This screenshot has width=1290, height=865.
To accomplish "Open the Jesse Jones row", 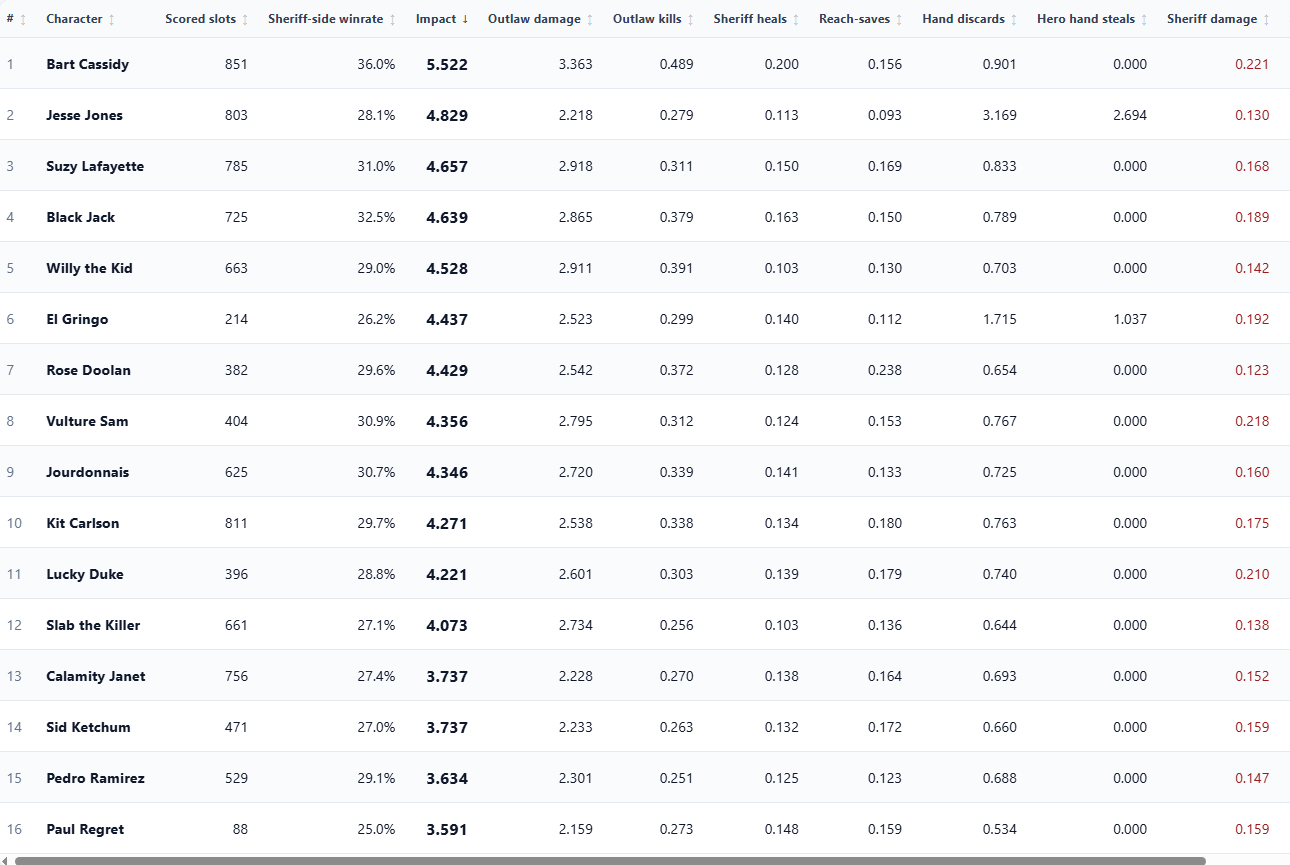I will coord(645,115).
